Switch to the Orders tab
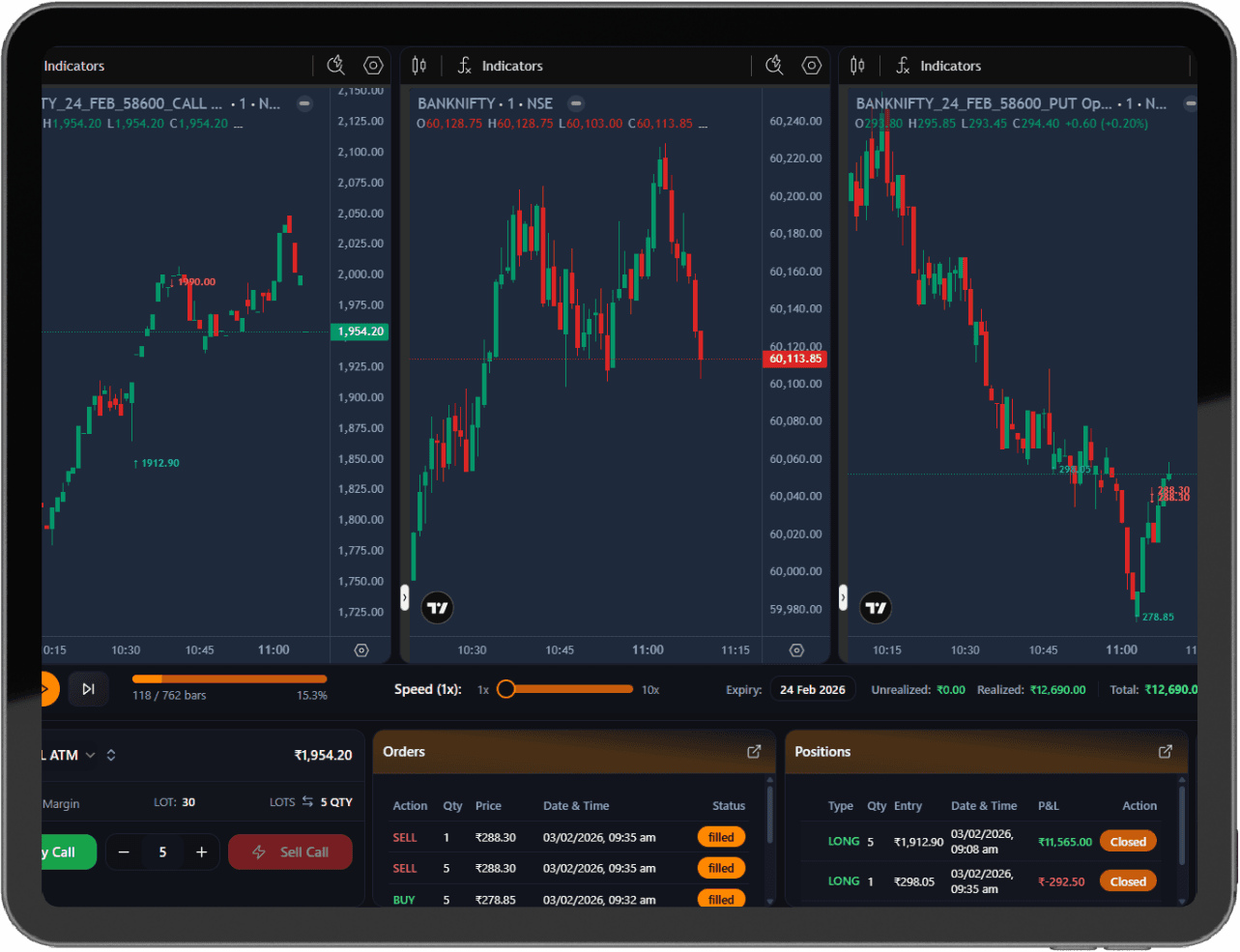Screen dimensions: 1240x952 [x=404, y=751]
